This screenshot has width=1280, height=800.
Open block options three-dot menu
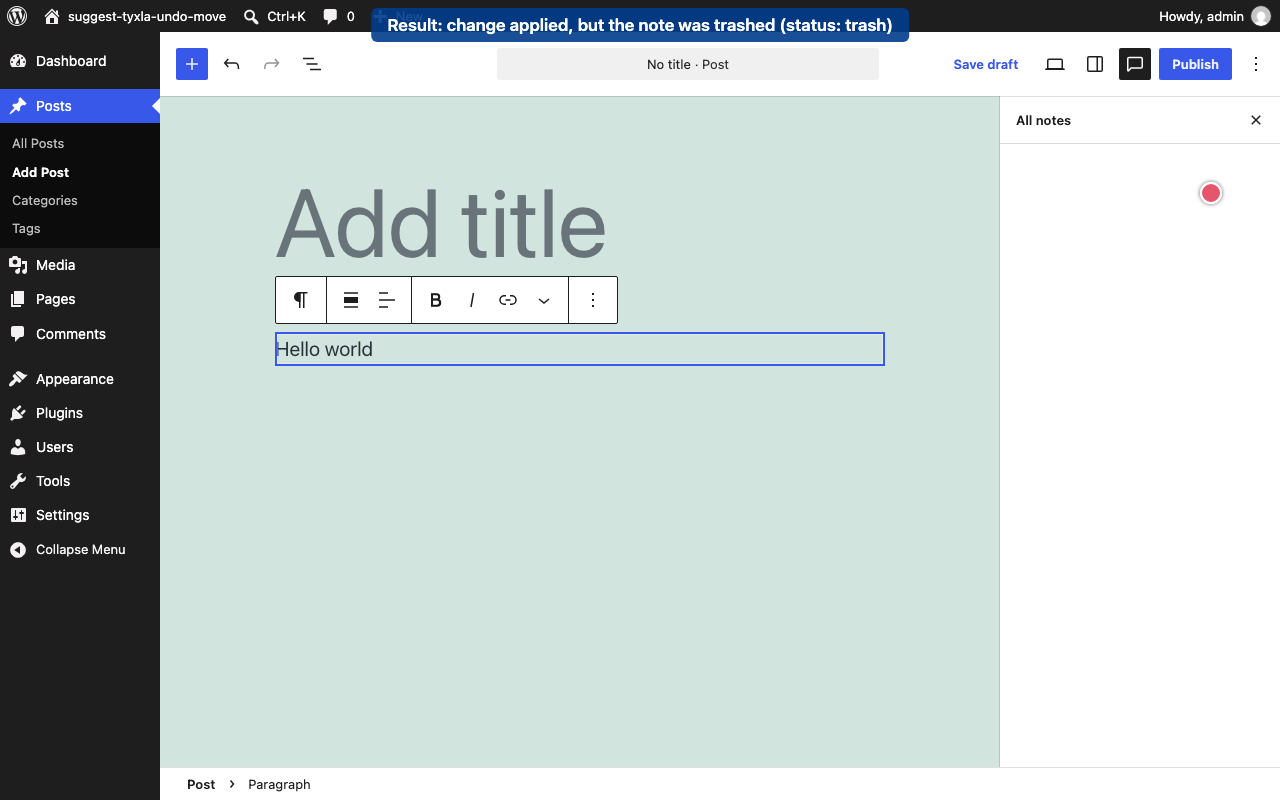pyautogui.click(x=593, y=300)
